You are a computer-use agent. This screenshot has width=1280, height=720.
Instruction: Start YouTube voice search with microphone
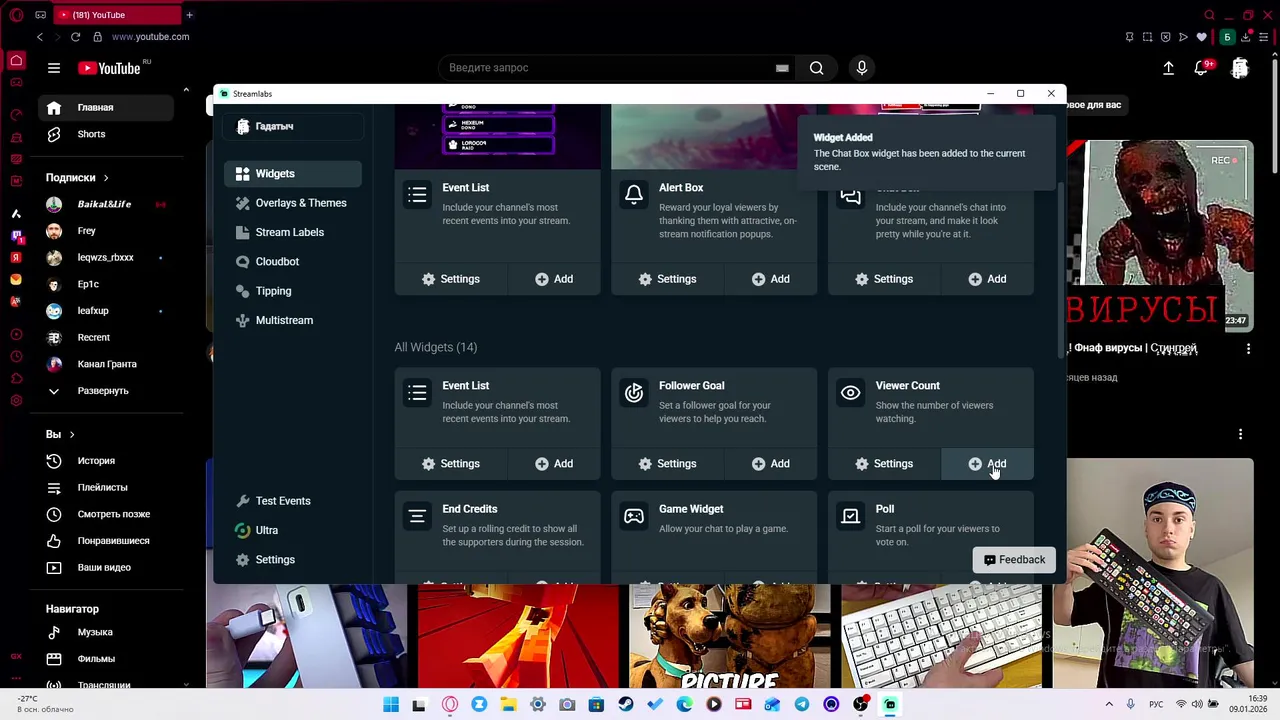(862, 68)
